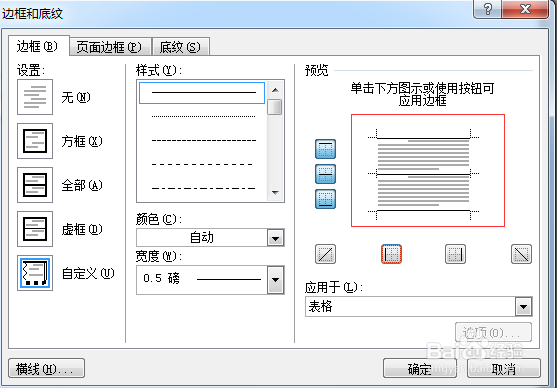Open the 宽度 width dropdown arrow
Image resolution: width=557 pixels, height=388 pixels.
275,280
